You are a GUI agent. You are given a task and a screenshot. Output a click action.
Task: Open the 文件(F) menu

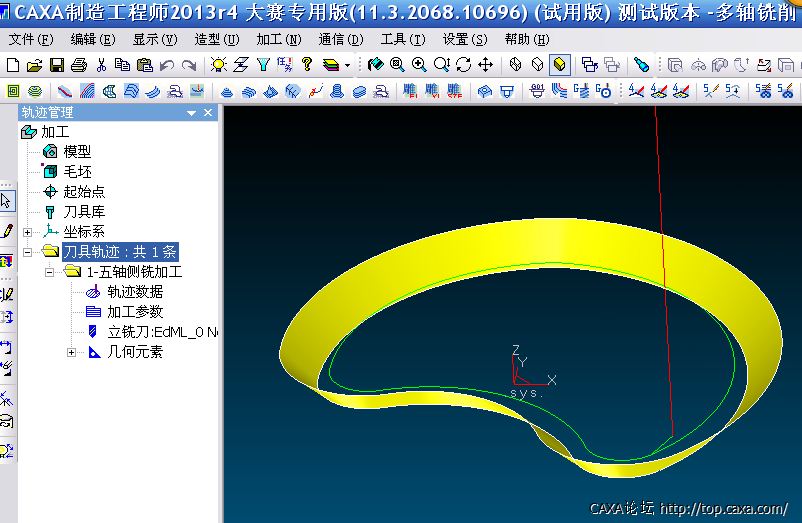tap(31, 39)
